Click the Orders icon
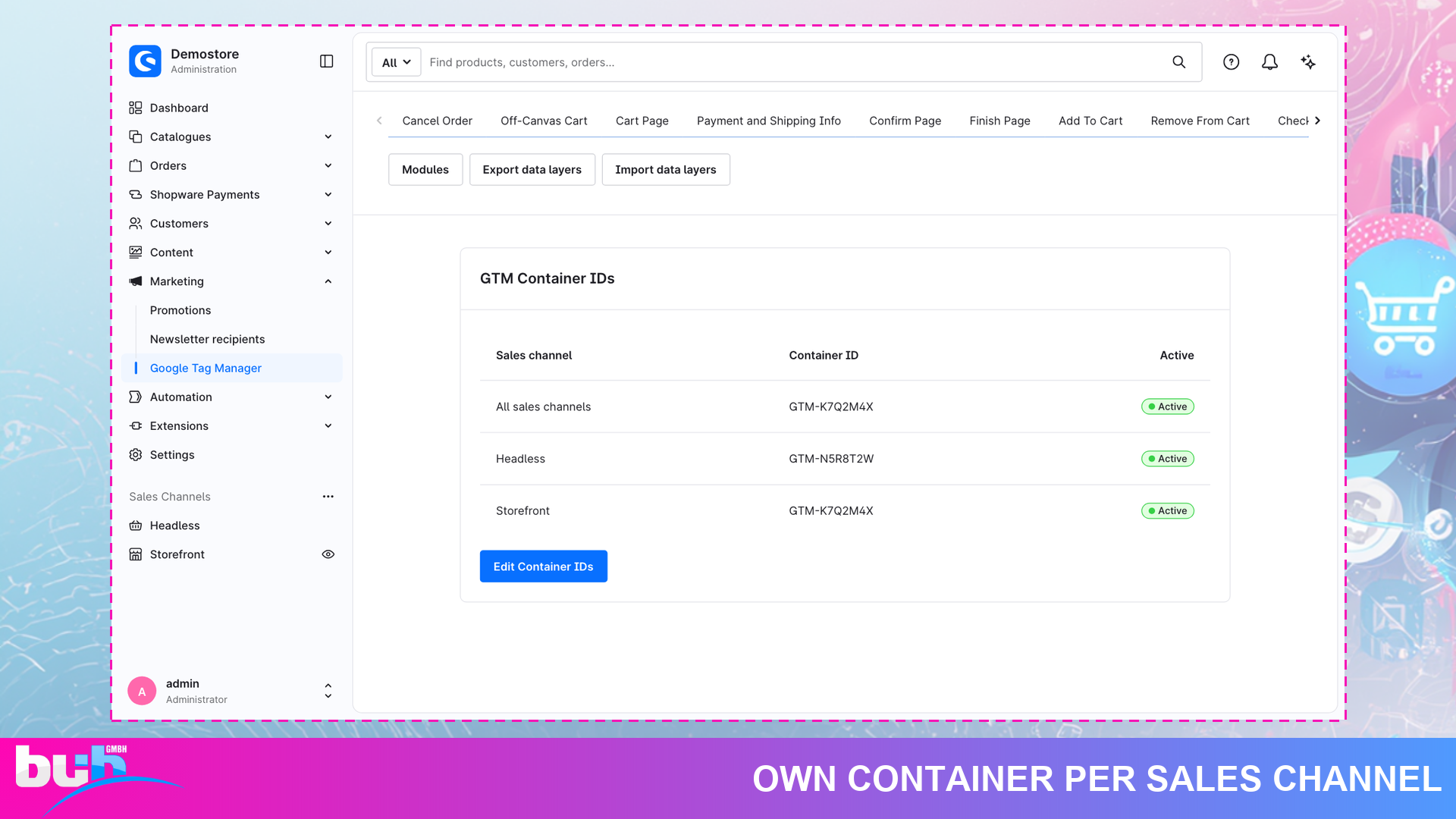 (136, 165)
